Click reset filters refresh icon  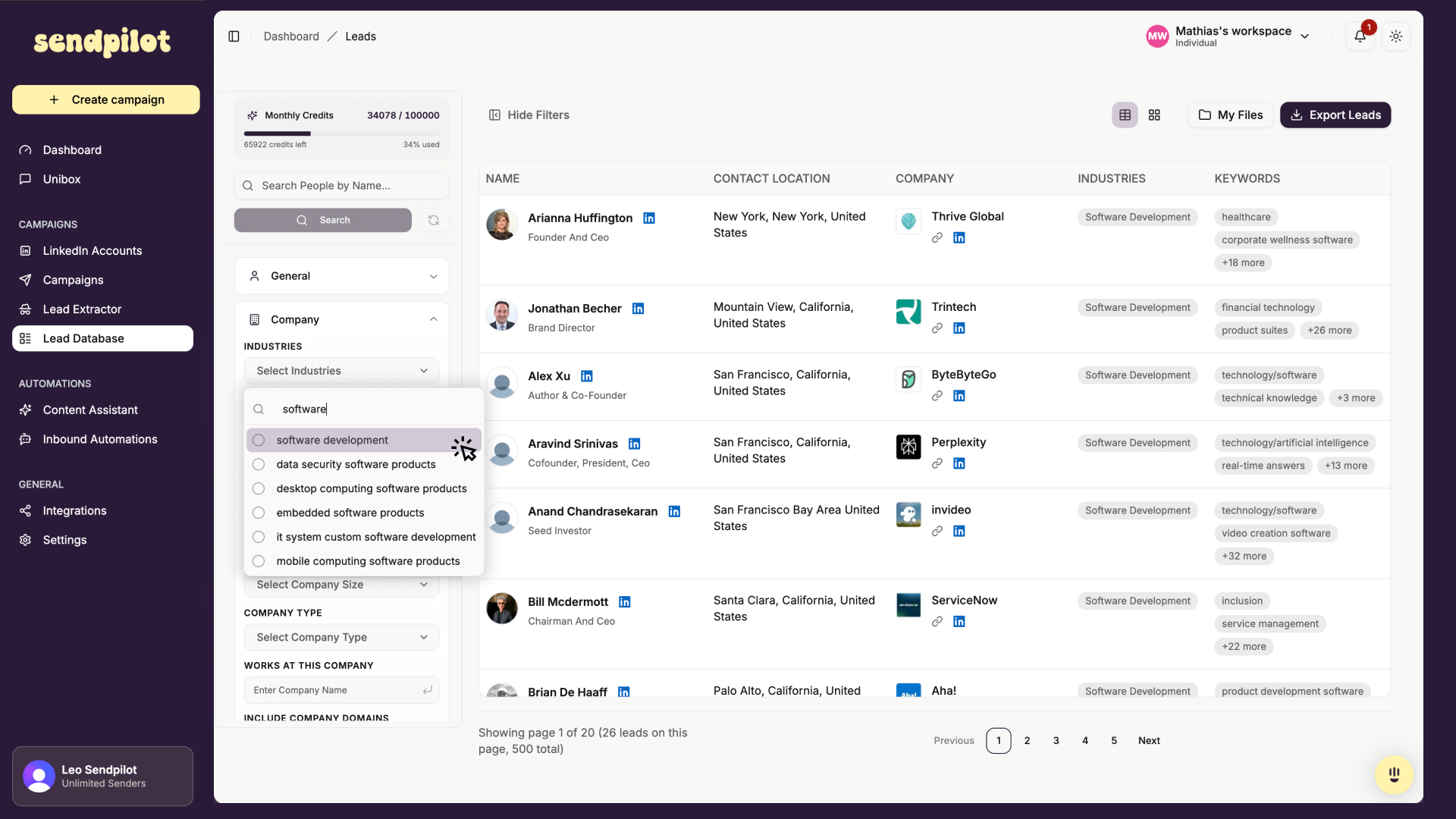(x=434, y=220)
